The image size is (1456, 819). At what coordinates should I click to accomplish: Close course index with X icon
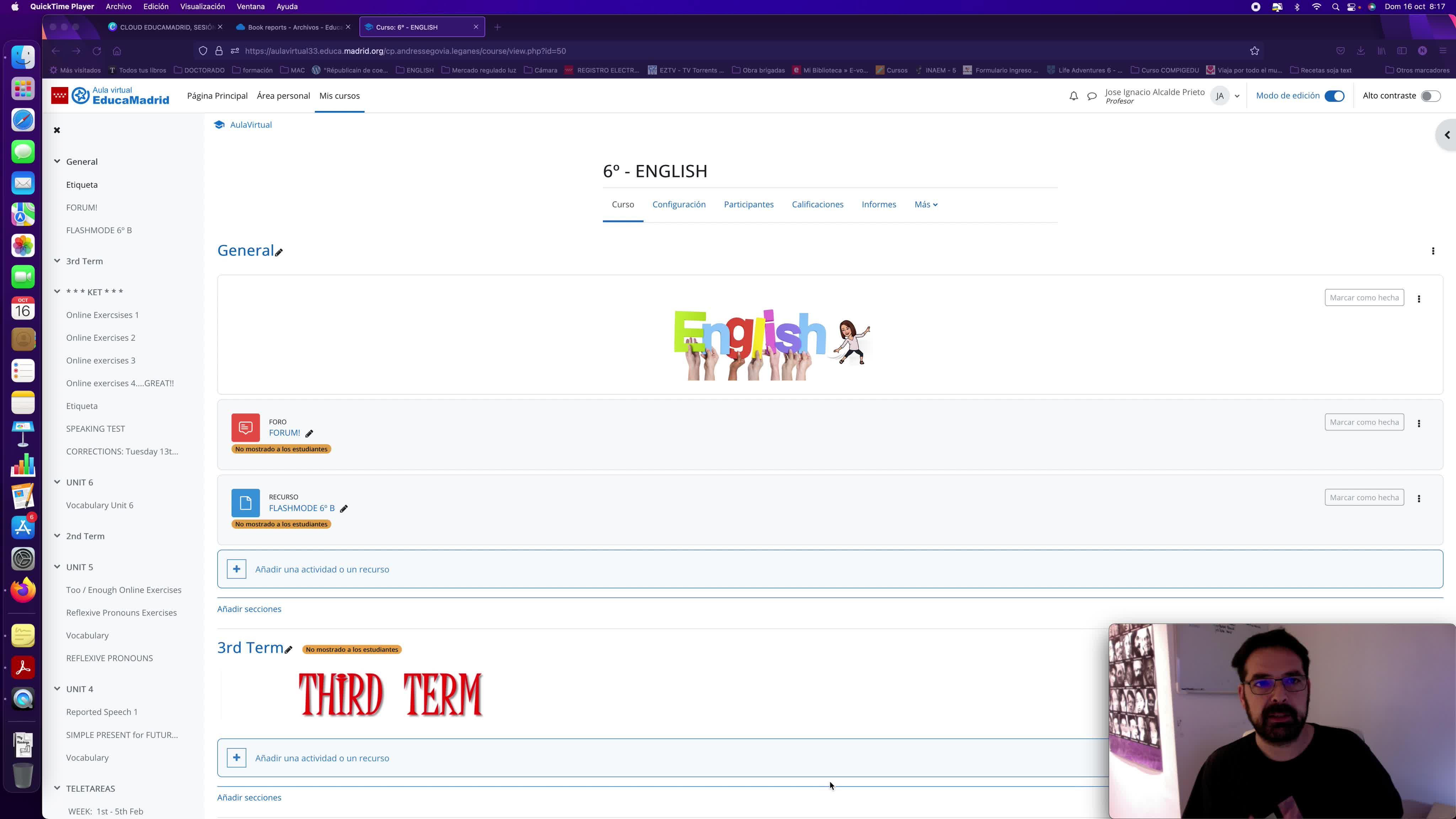point(57,130)
